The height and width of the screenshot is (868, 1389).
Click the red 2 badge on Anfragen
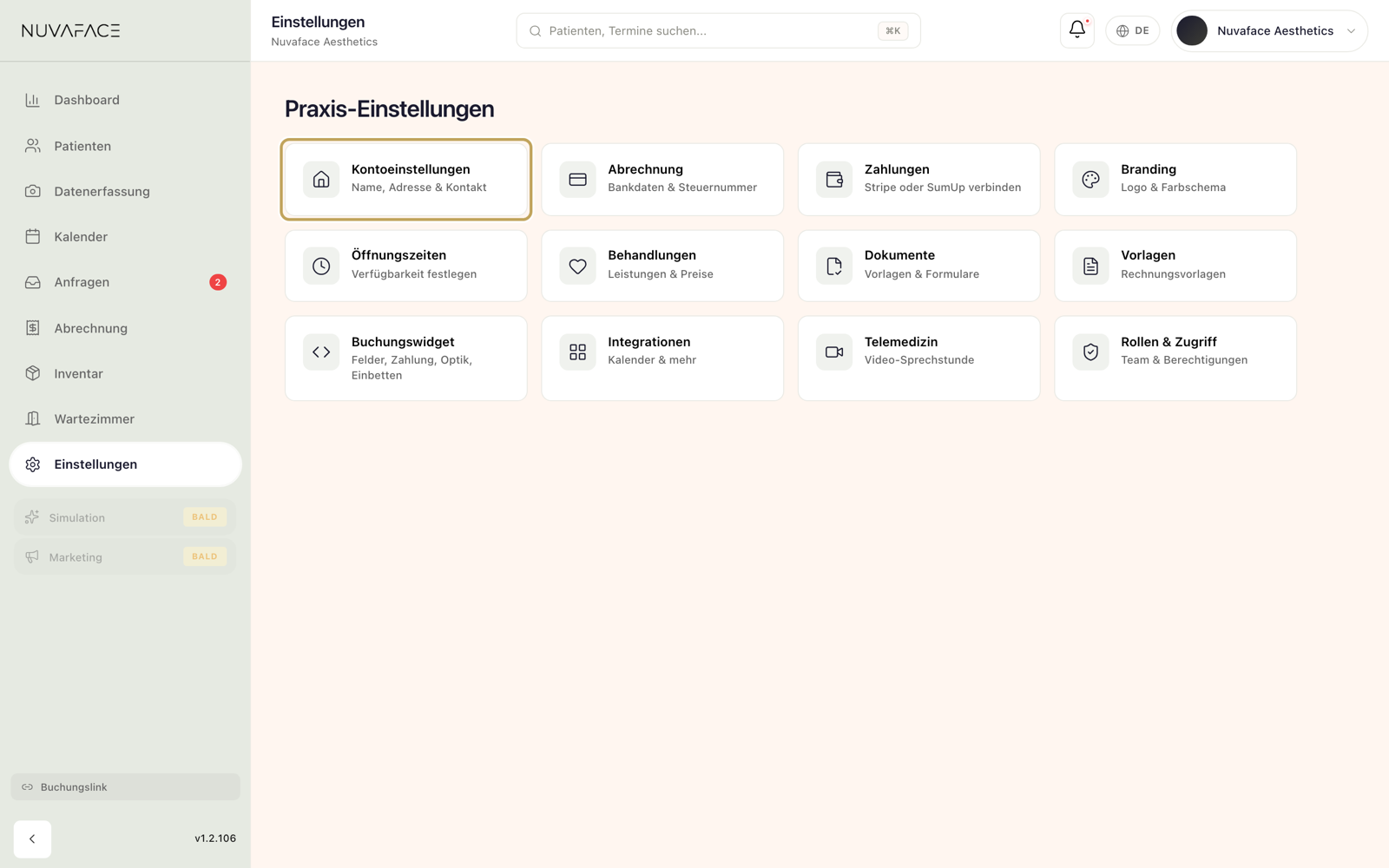point(218,282)
